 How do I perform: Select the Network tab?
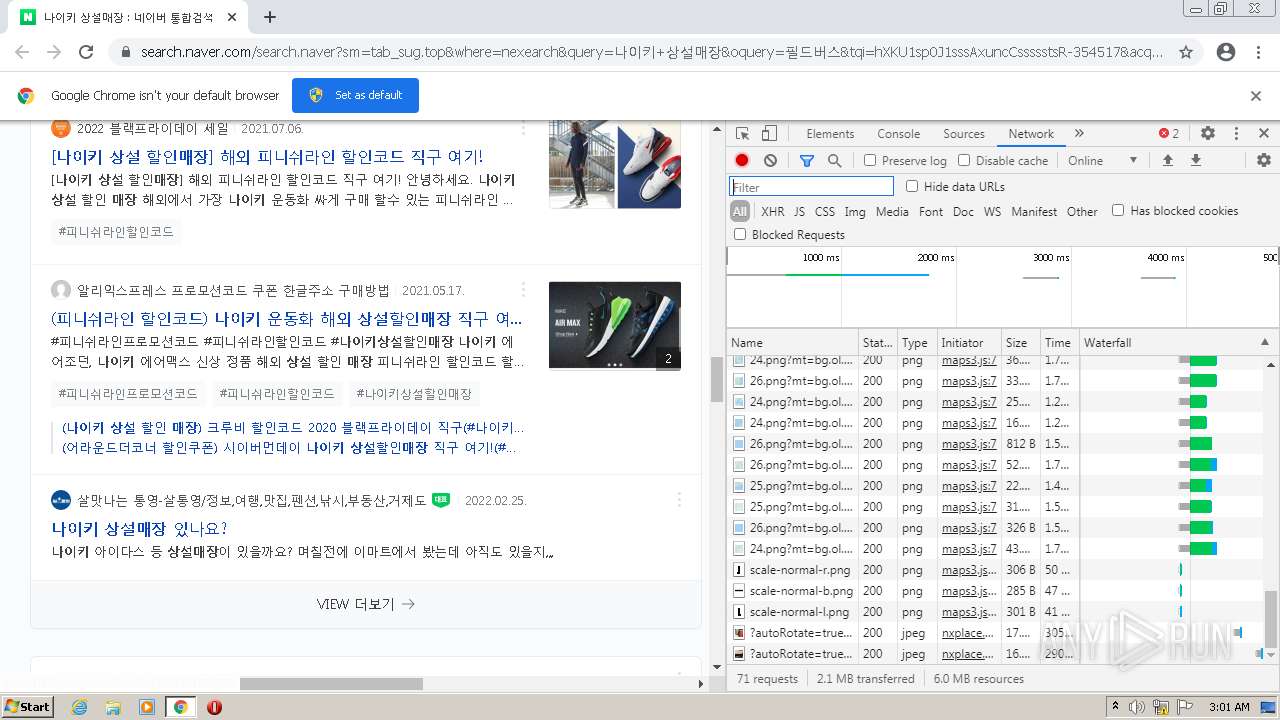1031,134
